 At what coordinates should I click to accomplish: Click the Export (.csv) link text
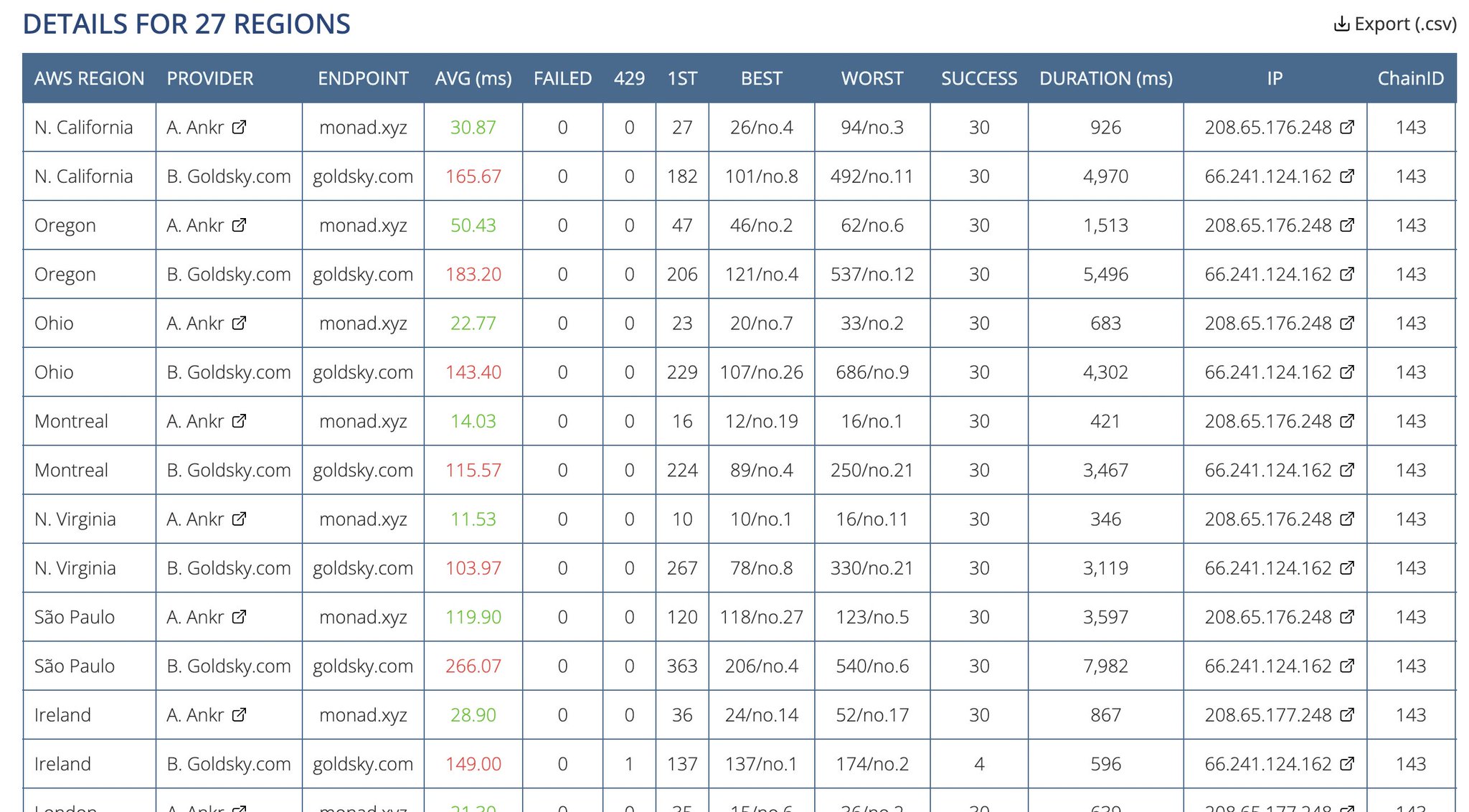click(1405, 24)
